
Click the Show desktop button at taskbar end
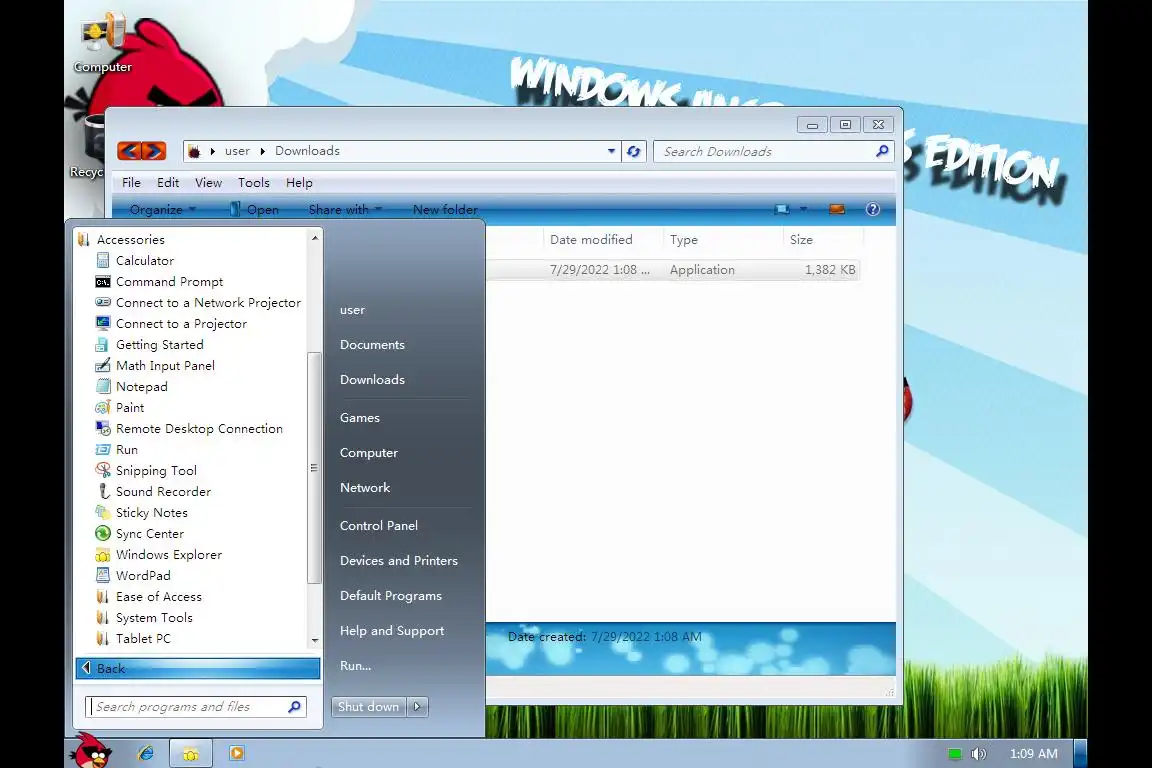click(x=1080, y=753)
